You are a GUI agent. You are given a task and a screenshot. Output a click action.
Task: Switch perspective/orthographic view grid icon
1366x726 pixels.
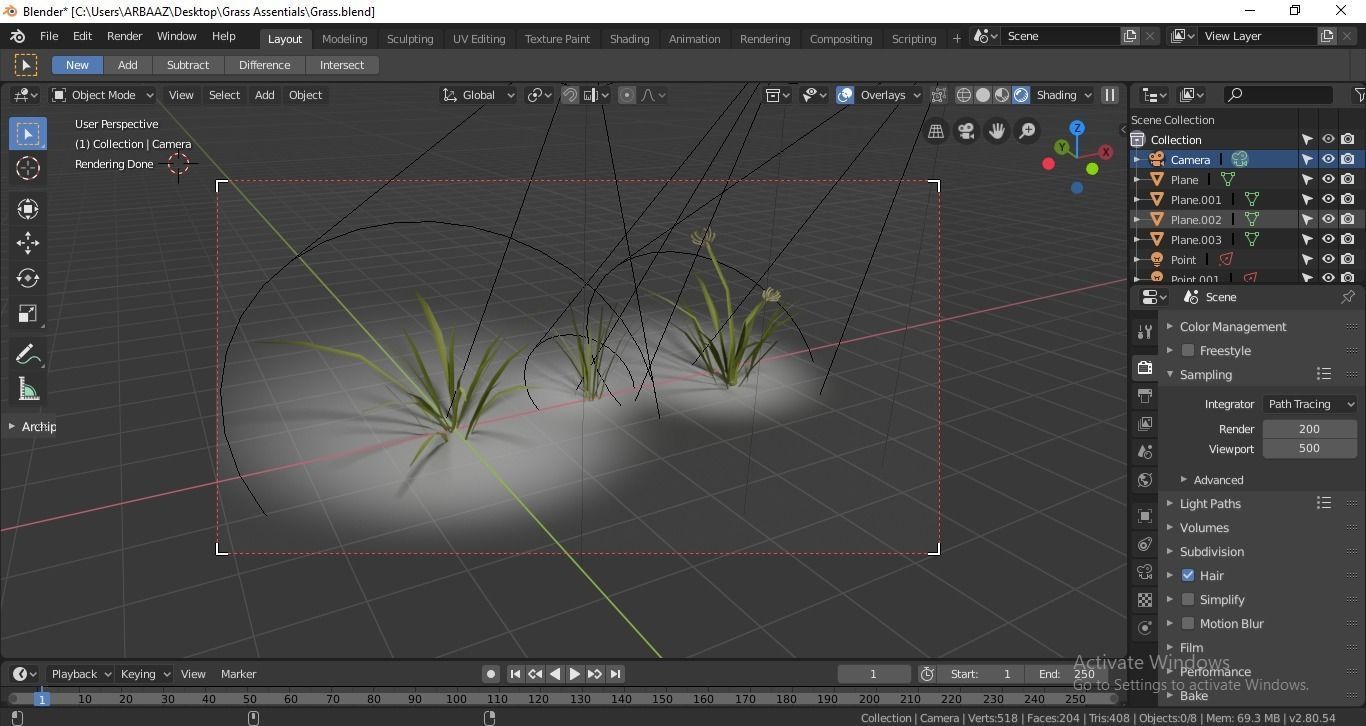click(936, 131)
